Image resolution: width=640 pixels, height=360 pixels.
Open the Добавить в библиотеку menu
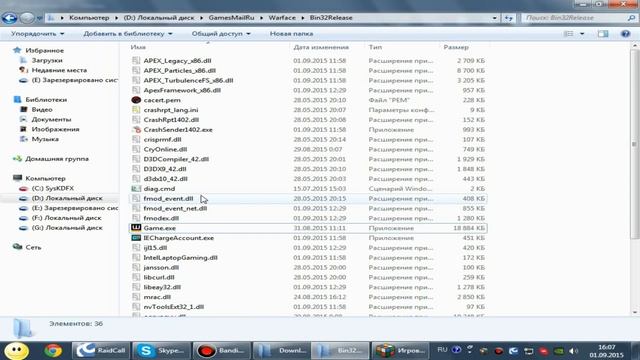point(128,34)
